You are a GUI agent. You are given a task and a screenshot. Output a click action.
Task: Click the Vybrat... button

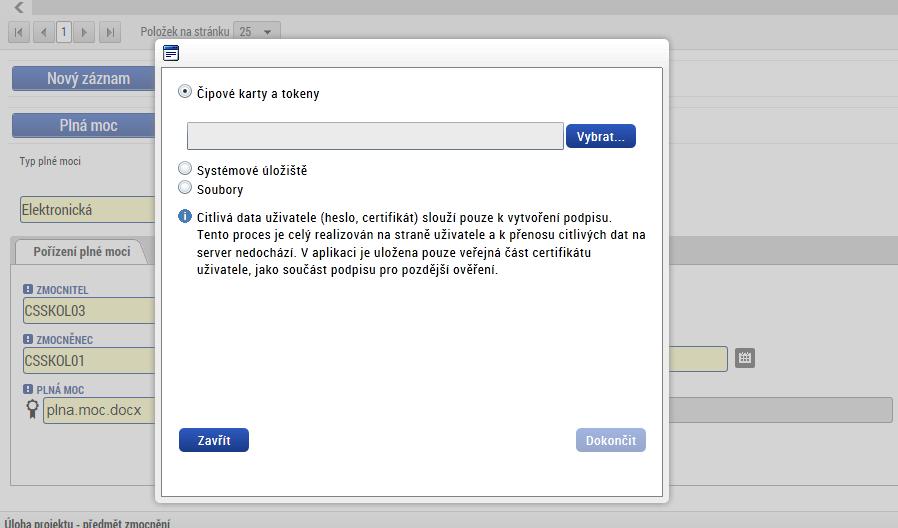[601, 136]
